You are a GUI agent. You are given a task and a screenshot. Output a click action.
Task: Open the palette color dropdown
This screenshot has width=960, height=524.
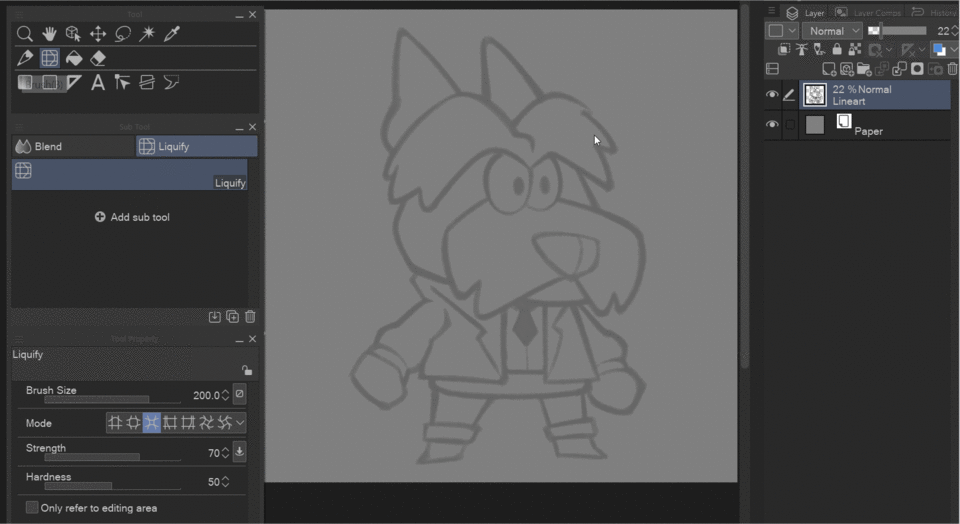coord(782,31)
